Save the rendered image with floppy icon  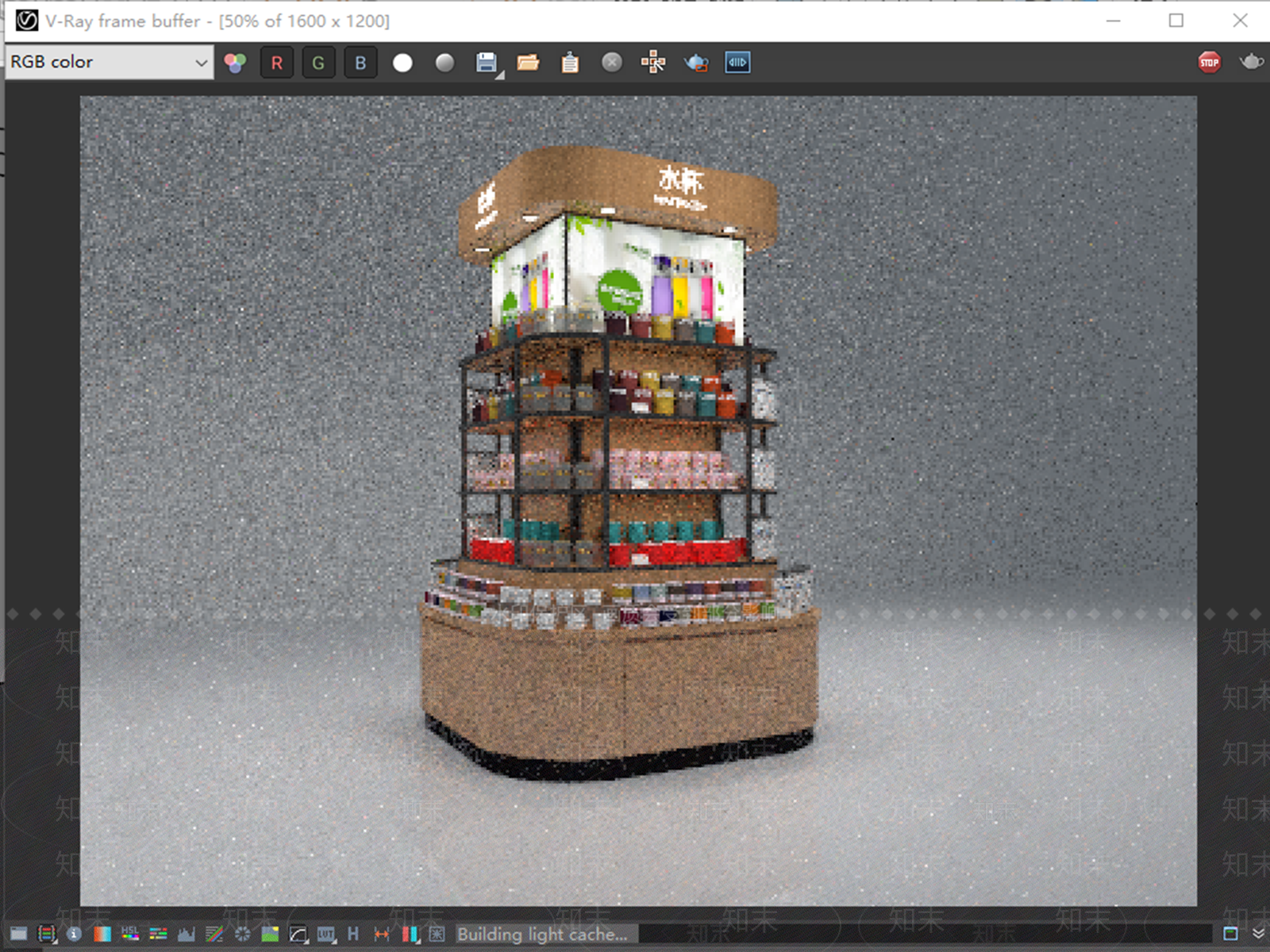tap(487, 63)
